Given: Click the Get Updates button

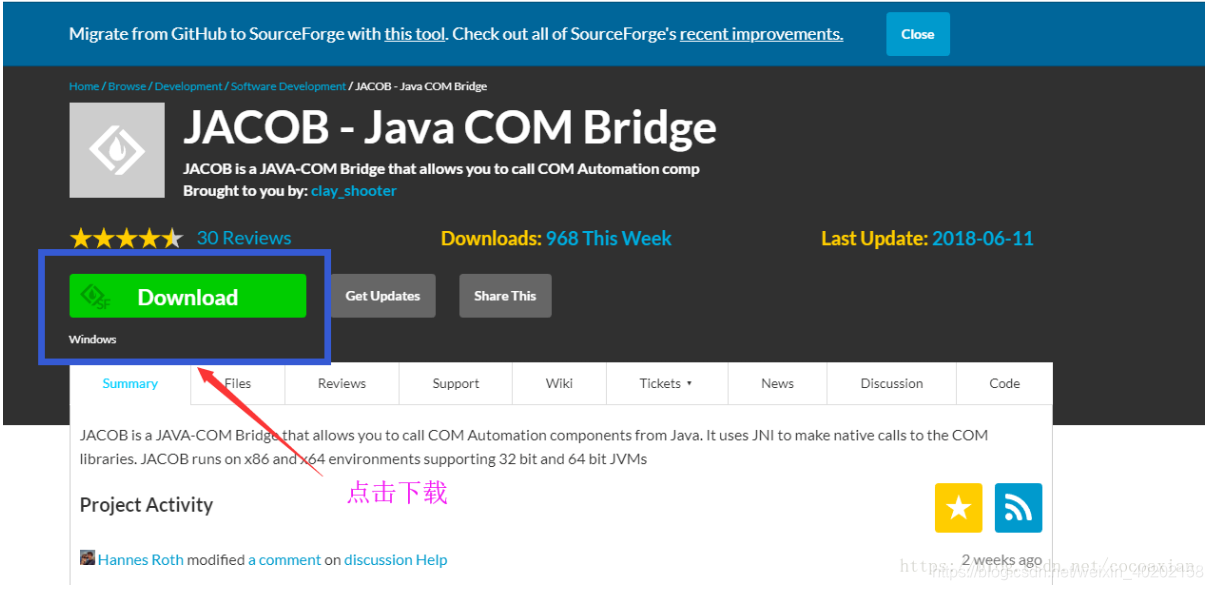Looking at the screenshot, I should (x=383, y=296).
